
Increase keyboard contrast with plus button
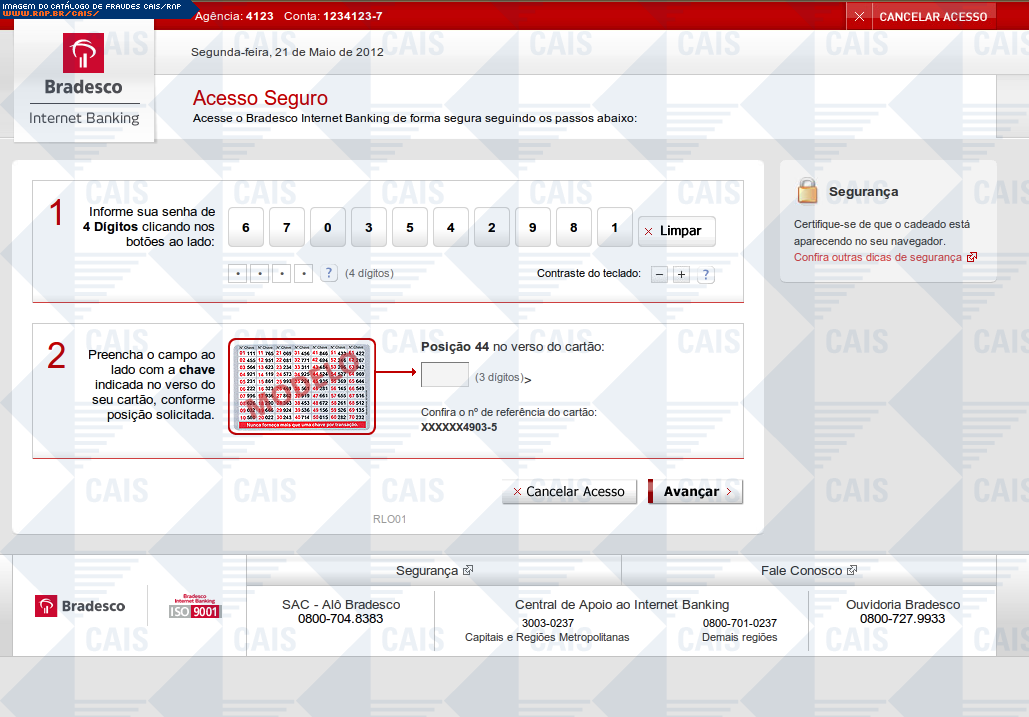coord(682,275)
